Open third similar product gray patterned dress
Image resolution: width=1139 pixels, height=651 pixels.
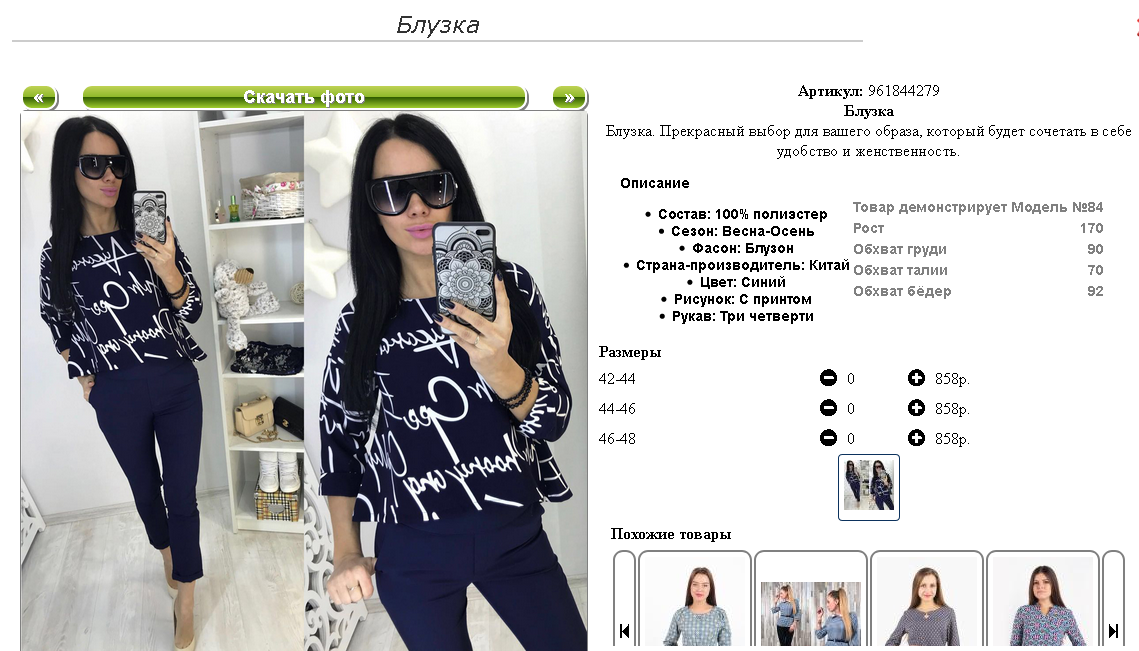point(927,602)
